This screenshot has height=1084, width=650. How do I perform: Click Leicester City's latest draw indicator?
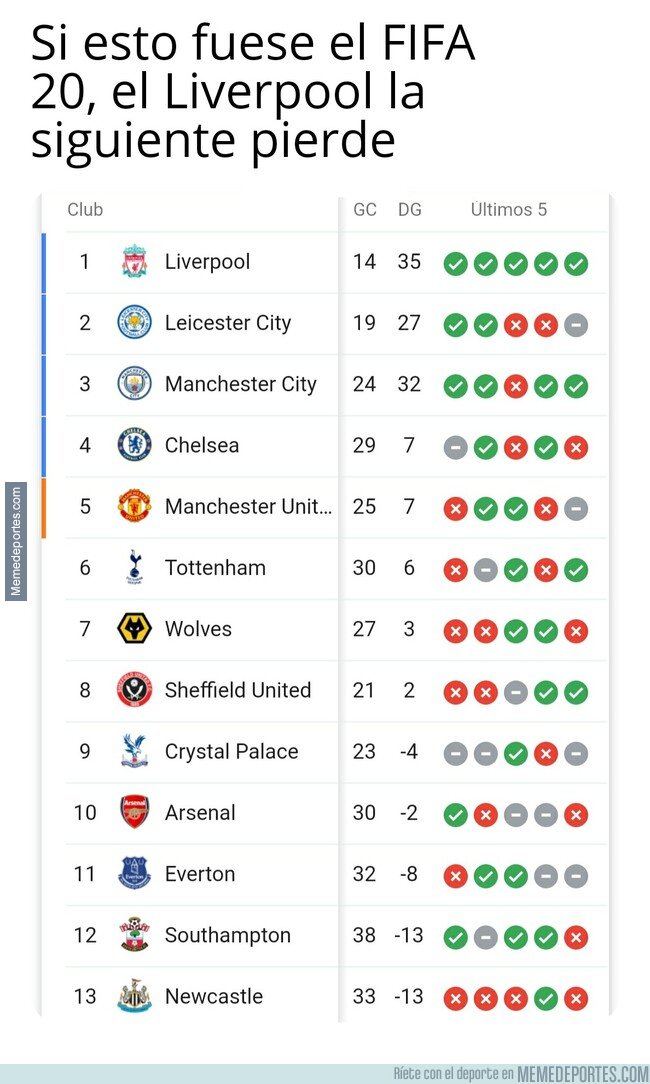click(576, 325)
